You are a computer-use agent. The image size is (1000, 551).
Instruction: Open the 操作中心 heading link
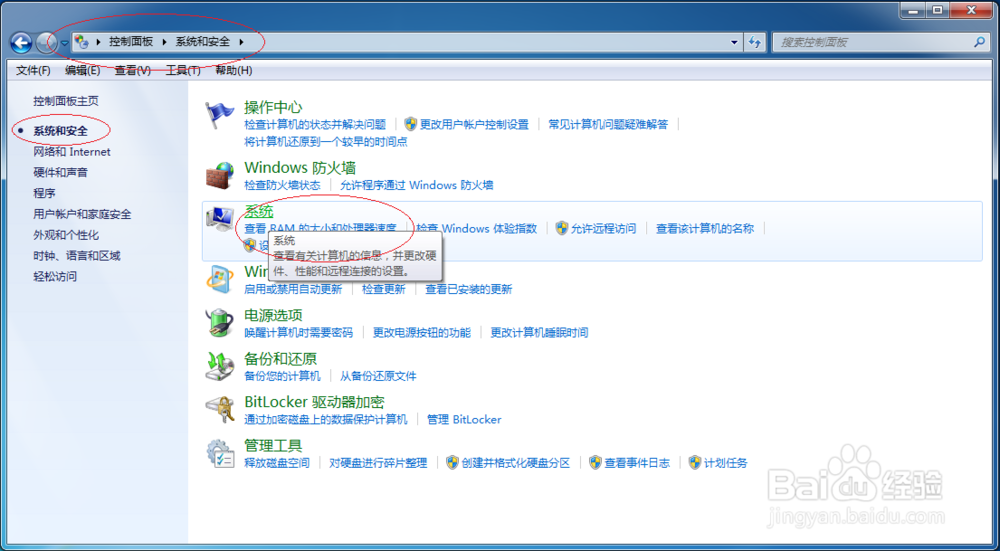tap(273, 107)
